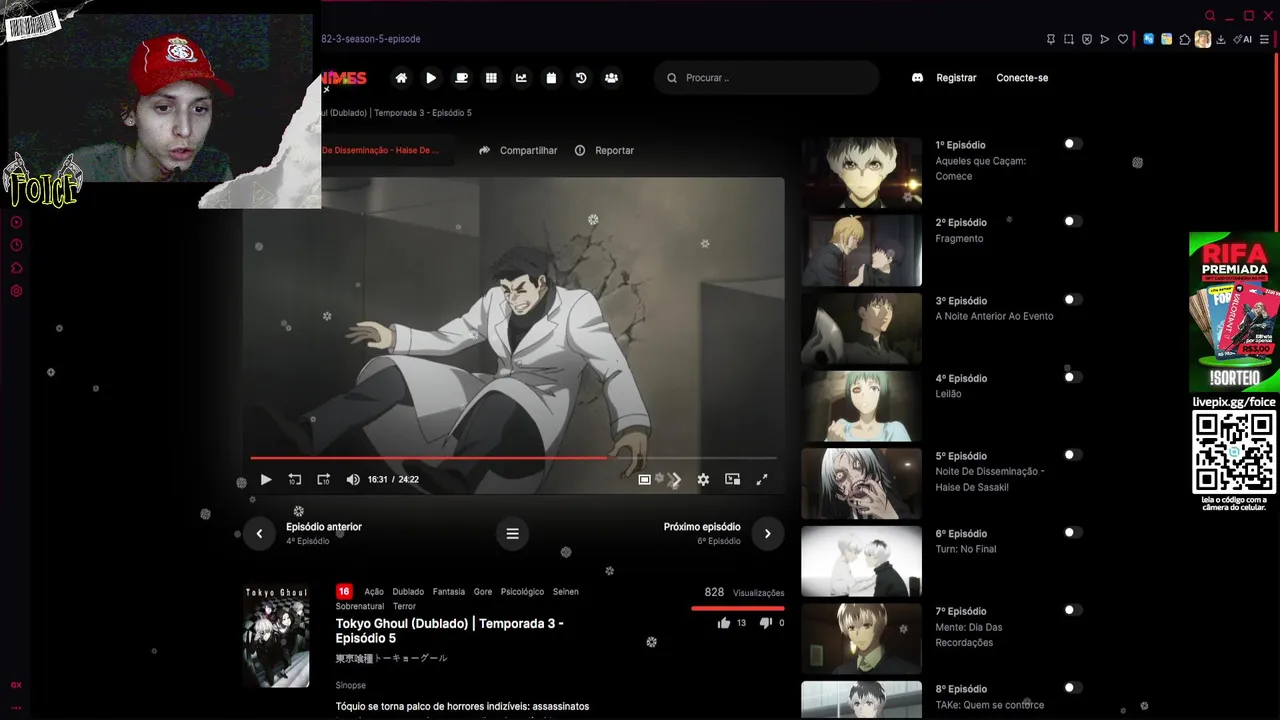The height and width of the screenshot is (720, 1280).
Task: Open the community users nav icon
Action: click(x=611, y=78)
